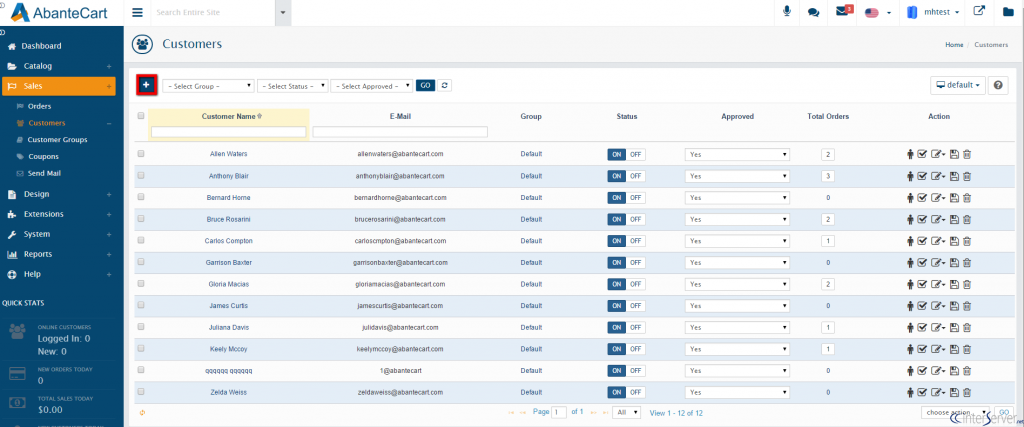The width and height of the screenshot is (1024, 427).
Task: Activate voice search microphone icon
Action: click(x=788, y=12)
